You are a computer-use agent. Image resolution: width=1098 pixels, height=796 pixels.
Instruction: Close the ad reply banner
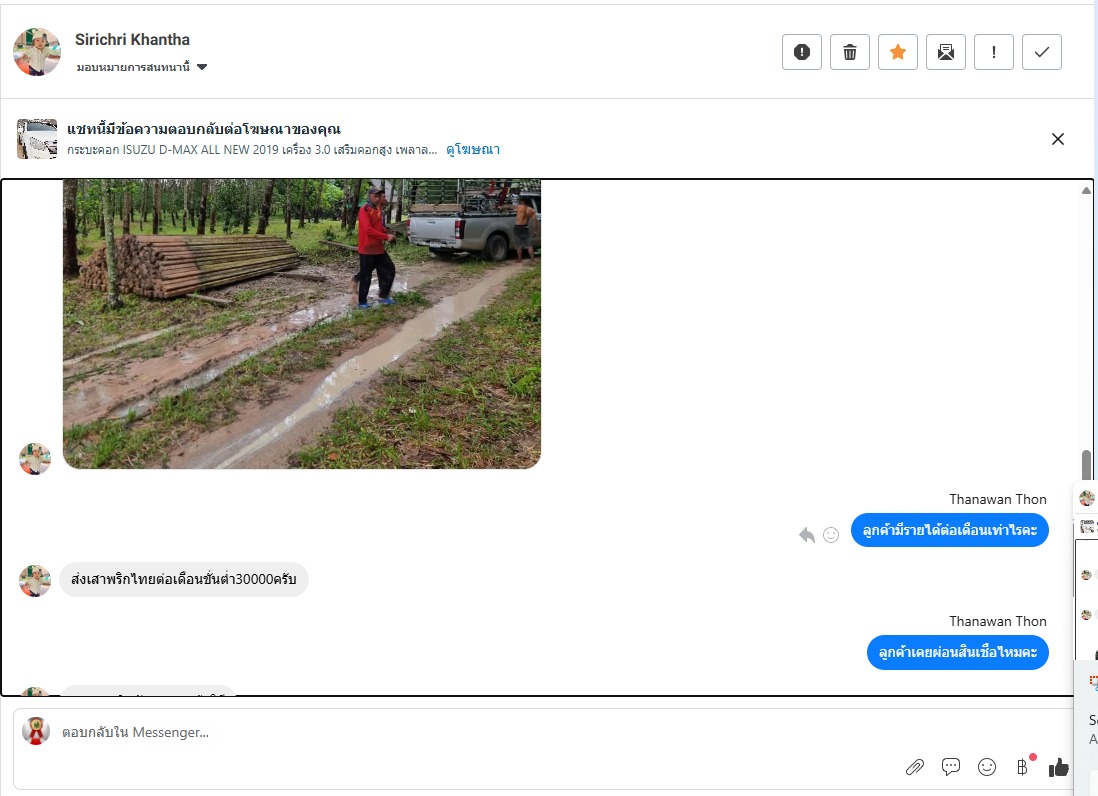(1057, 139)
